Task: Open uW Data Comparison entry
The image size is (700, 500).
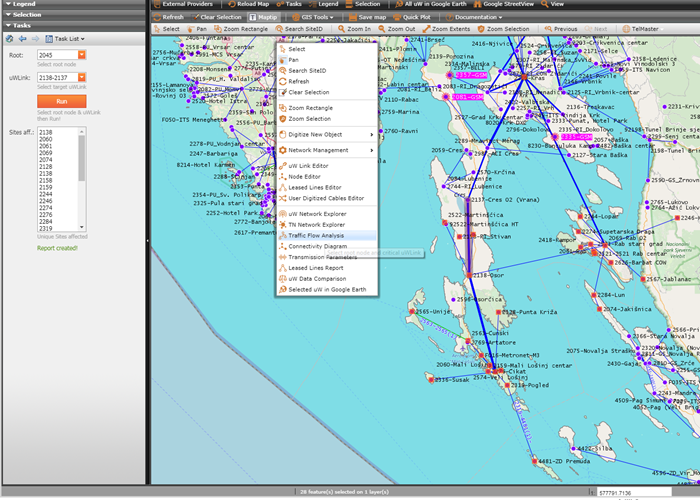Action: [327, 279]
